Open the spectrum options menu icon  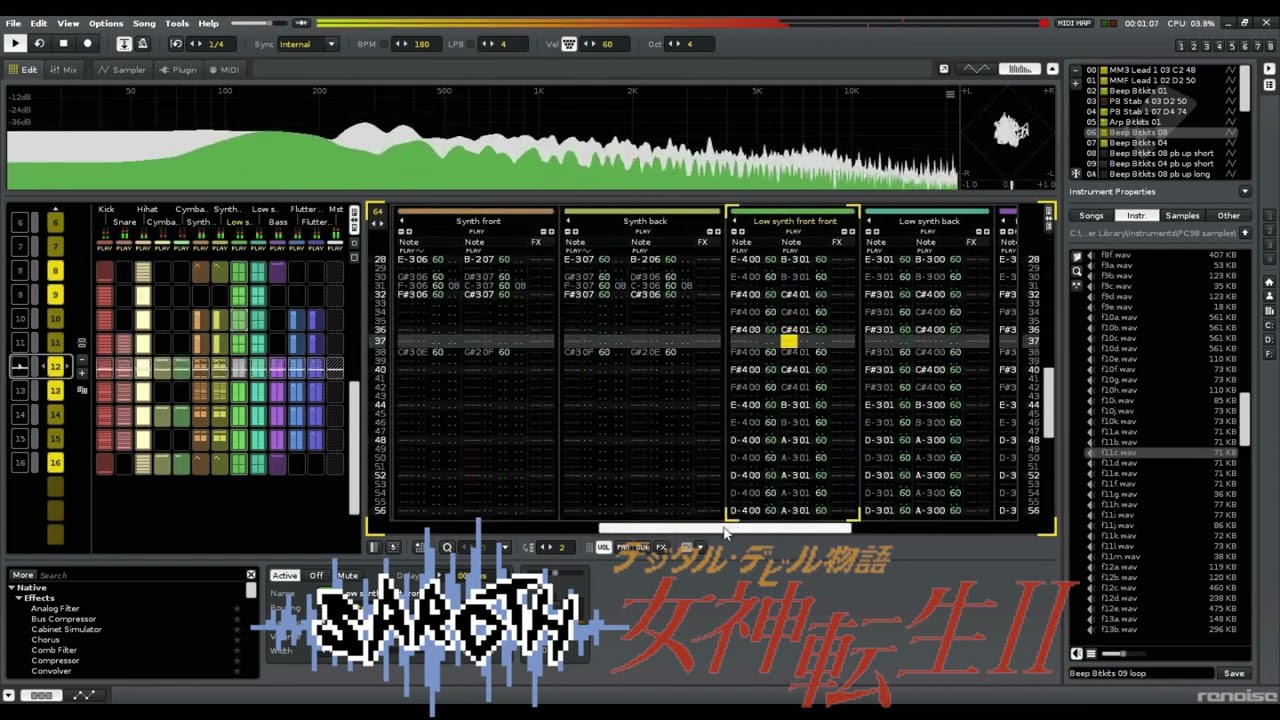(x=950, y=94)
